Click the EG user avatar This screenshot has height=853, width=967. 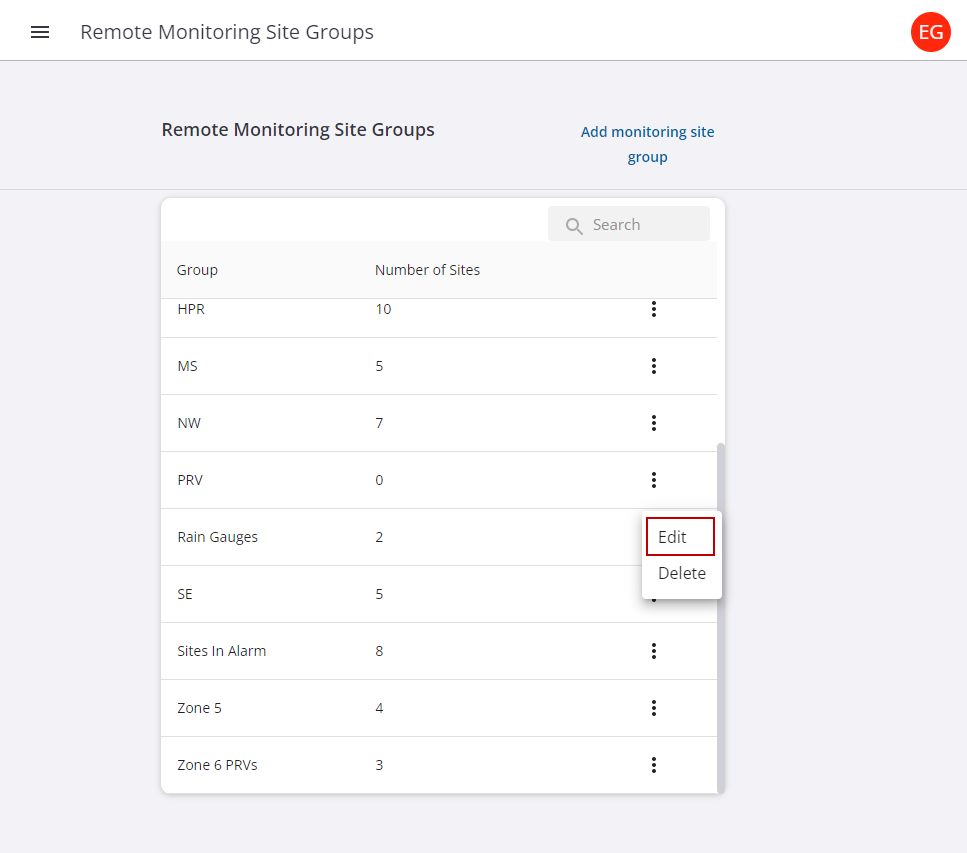930,32
